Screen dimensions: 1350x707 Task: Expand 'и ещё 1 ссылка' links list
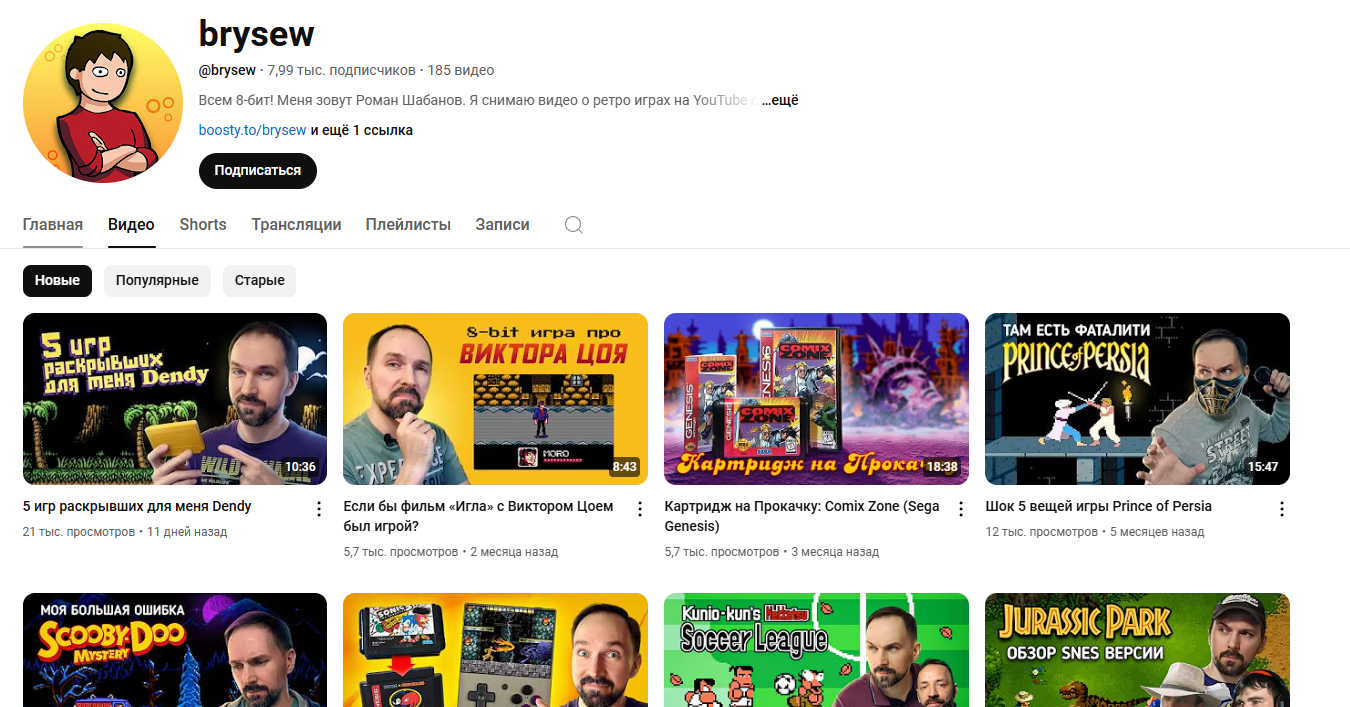pos(361,130)
